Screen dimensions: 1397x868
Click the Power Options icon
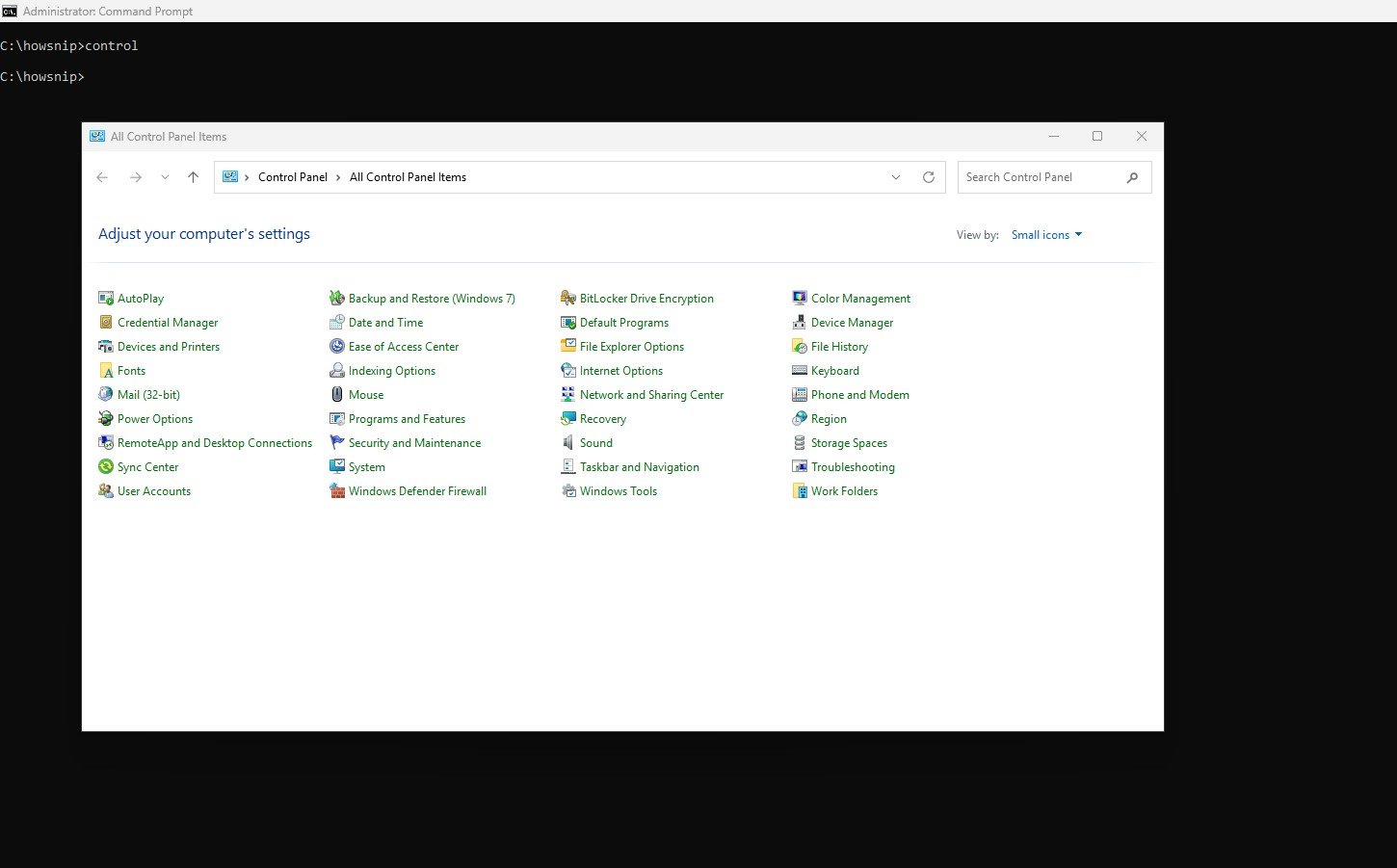[106, 419]
